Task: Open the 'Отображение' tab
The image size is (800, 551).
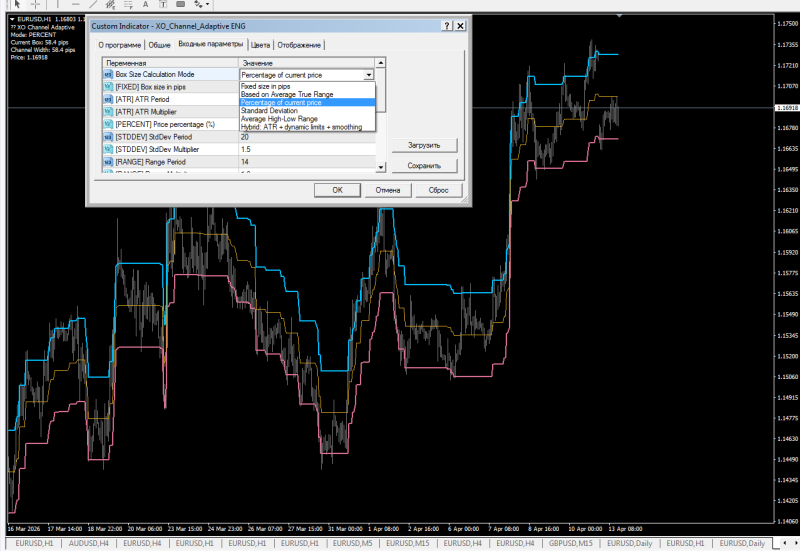Action: tap(299, 45)
